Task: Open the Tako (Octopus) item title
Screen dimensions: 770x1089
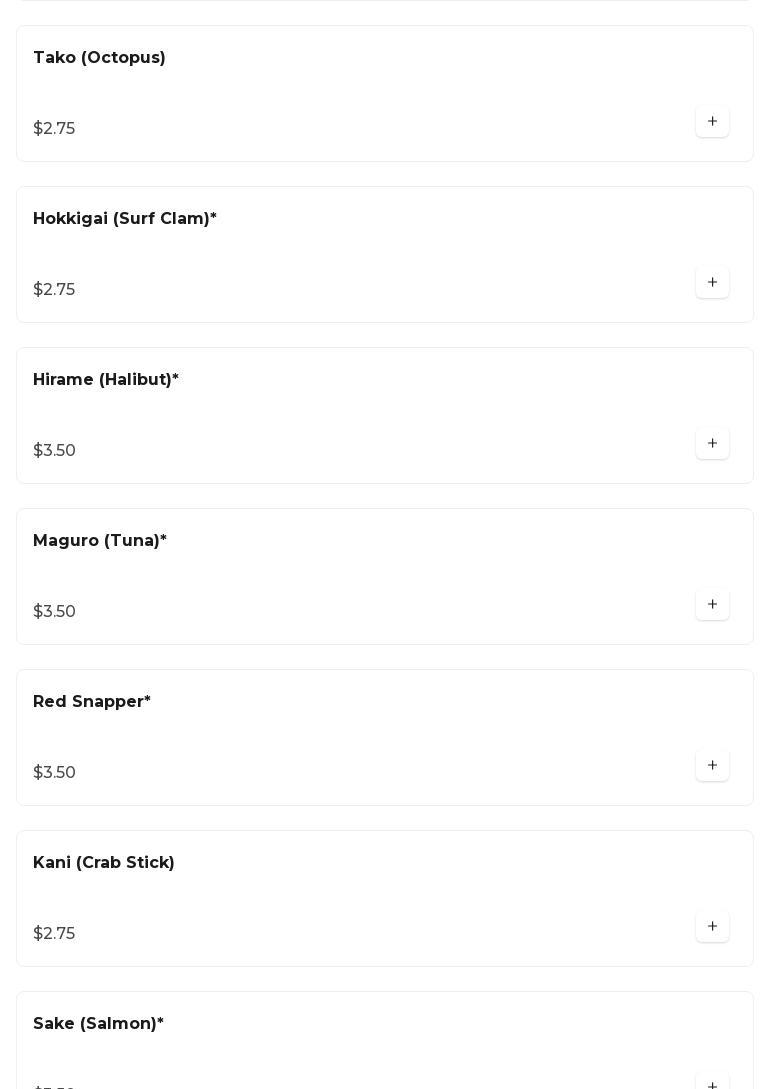Action: pyautogui.click(x=99, y=58)
